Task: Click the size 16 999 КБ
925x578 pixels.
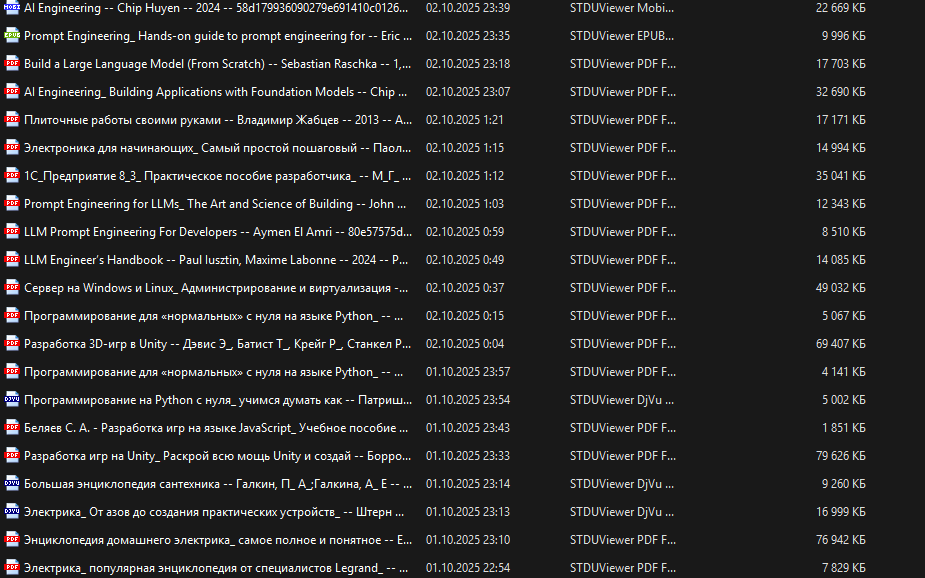Action: (x=841, y=512)
